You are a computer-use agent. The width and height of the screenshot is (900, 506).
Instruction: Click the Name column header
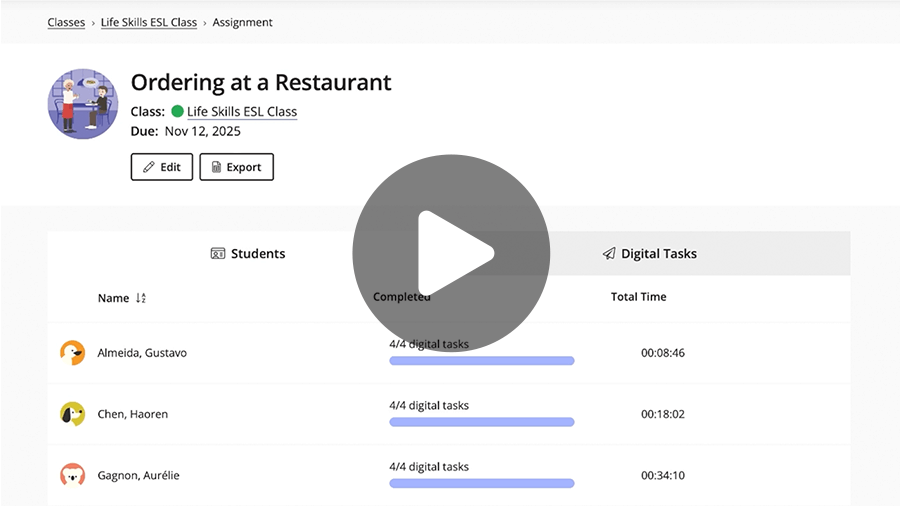113,298
